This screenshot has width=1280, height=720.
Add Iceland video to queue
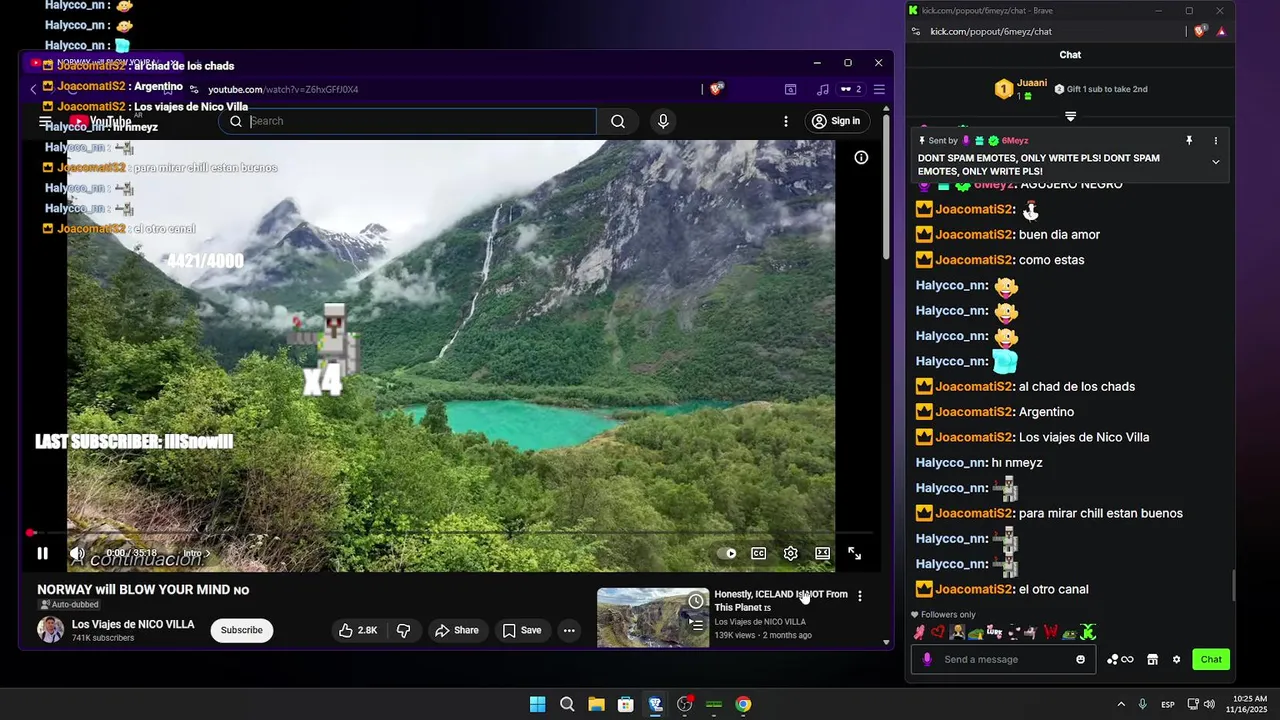(696, 626)
